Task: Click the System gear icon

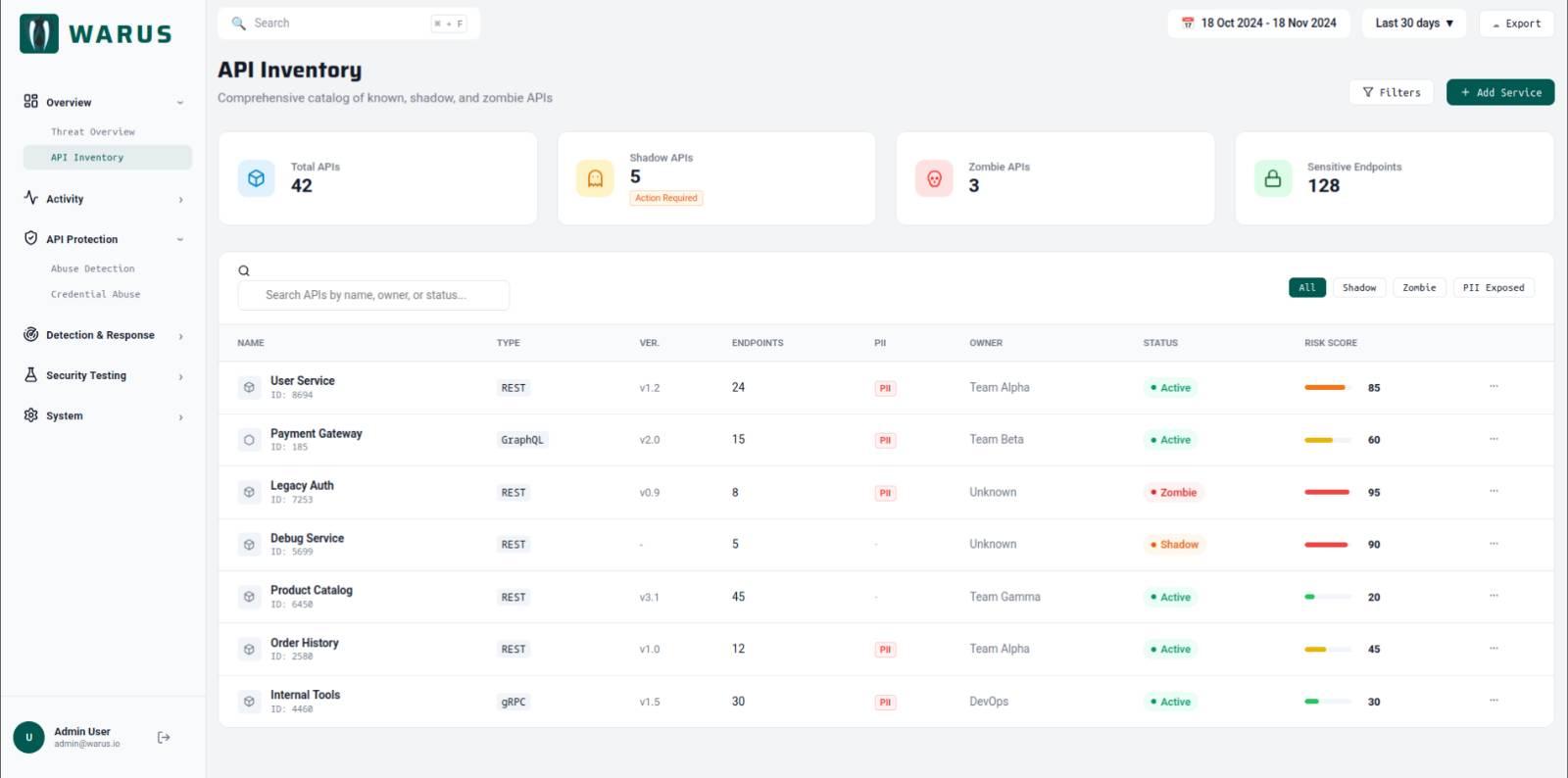Action: (x=30, y=414)
